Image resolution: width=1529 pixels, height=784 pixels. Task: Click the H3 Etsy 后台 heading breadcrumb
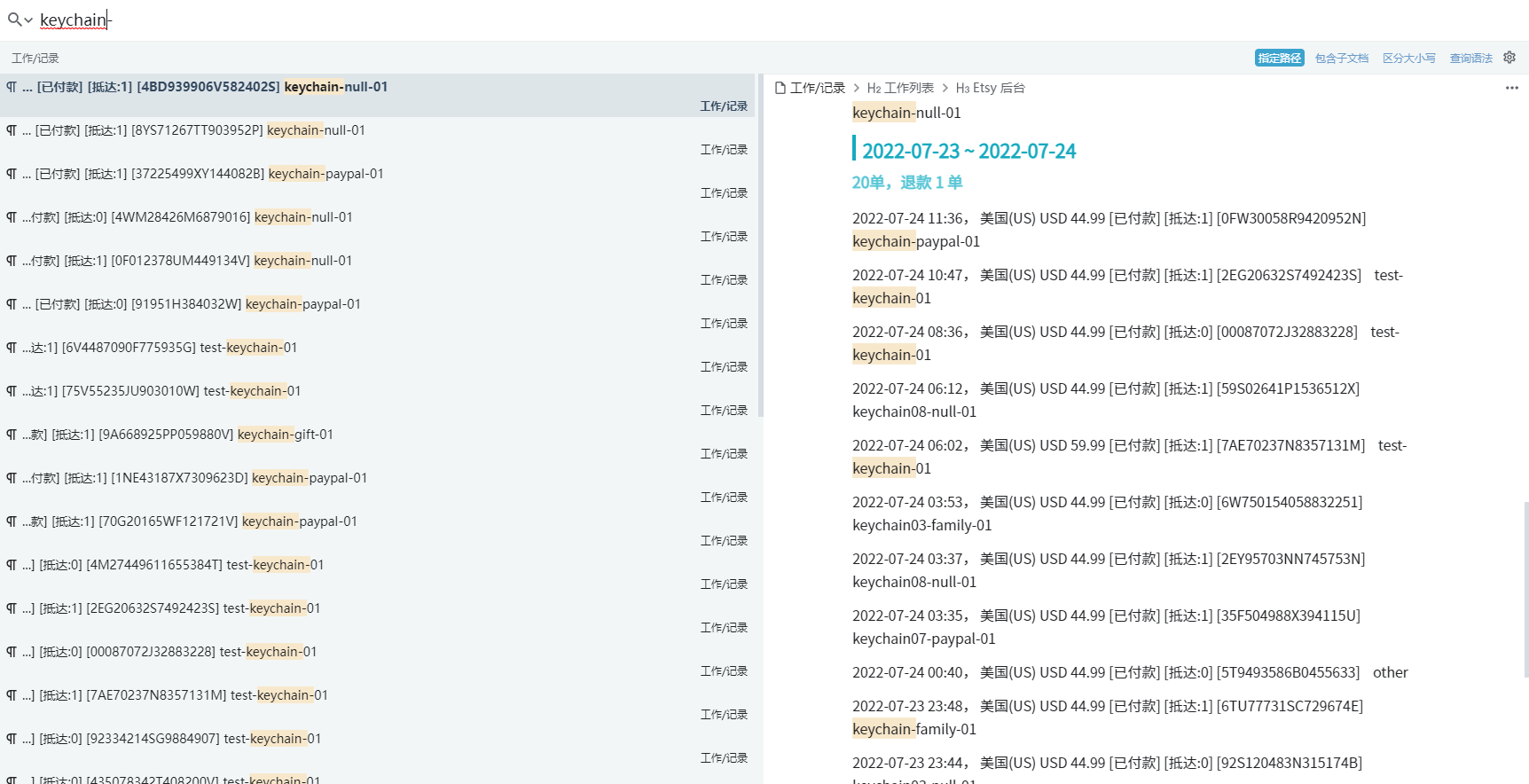coord(990,88)
